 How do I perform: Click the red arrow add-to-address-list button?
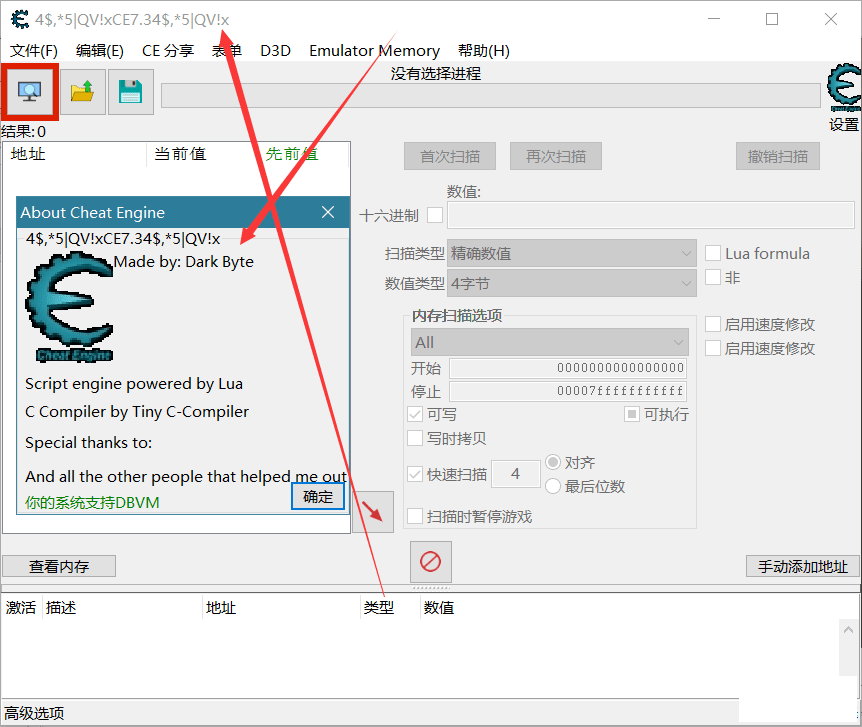point(373,512)
